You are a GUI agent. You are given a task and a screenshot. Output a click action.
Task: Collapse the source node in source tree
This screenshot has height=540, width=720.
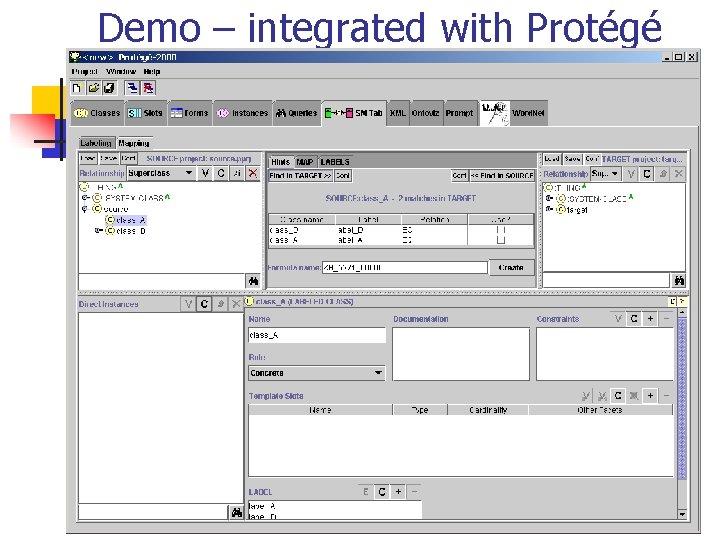coord(85,209)
